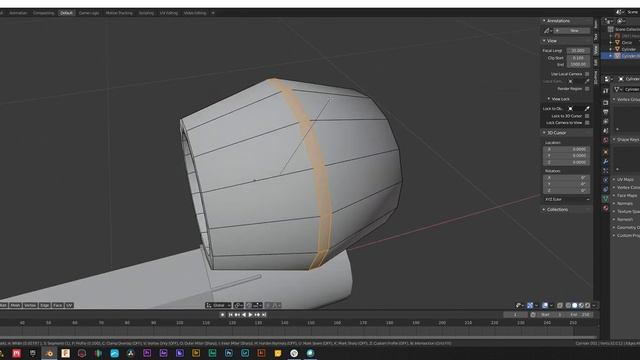
Task: Adjust 3D Cursor Location Z value
Action: (x=567, y=162)
